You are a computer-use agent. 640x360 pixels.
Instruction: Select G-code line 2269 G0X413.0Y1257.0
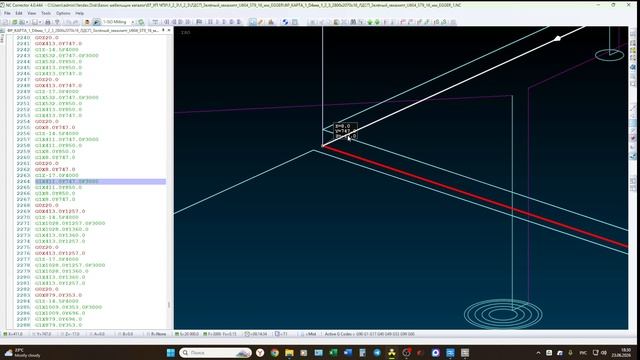(x=60, y=211)
